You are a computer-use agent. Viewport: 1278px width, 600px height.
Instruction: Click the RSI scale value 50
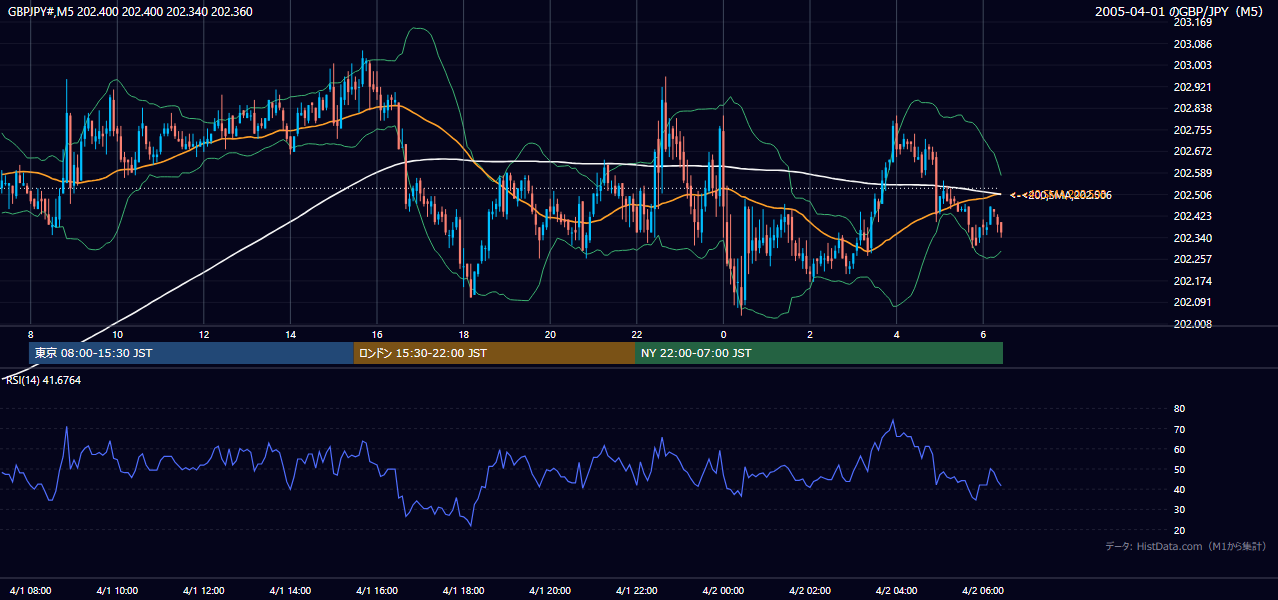1179,469
